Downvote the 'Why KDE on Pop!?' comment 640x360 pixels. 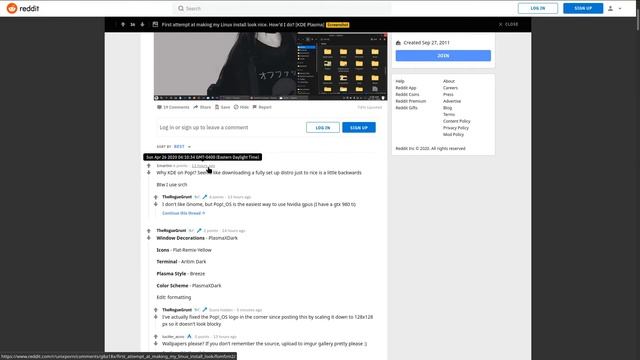point(149,173)
